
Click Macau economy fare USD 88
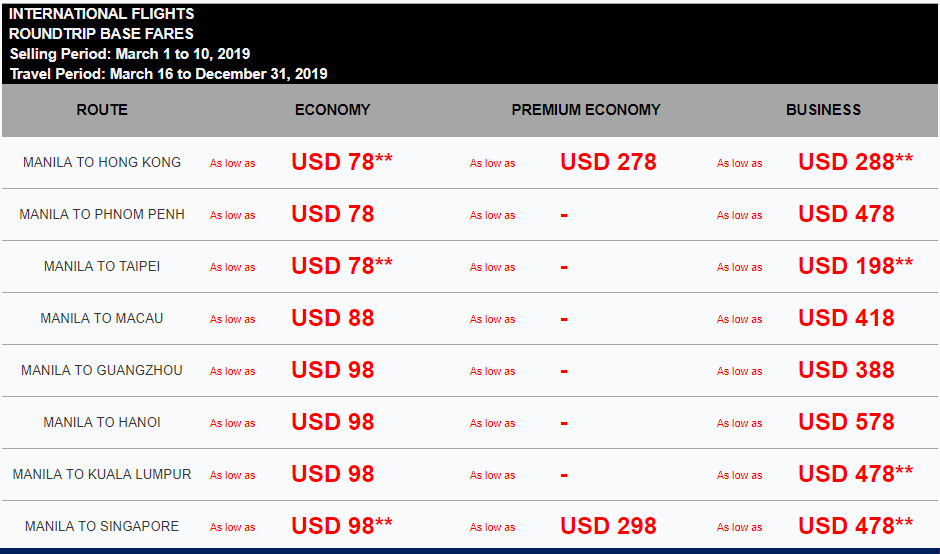333,318
